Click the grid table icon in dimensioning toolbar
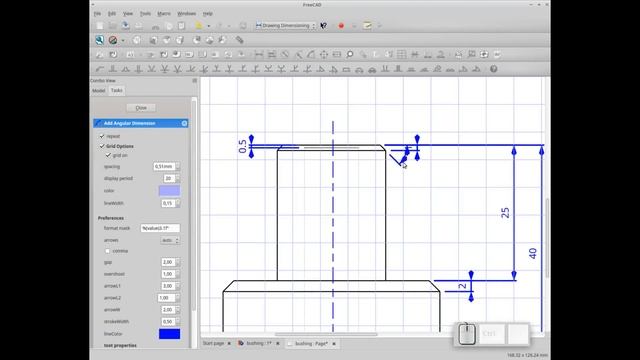Screen dimensions: 640x360 coord(402,54)
